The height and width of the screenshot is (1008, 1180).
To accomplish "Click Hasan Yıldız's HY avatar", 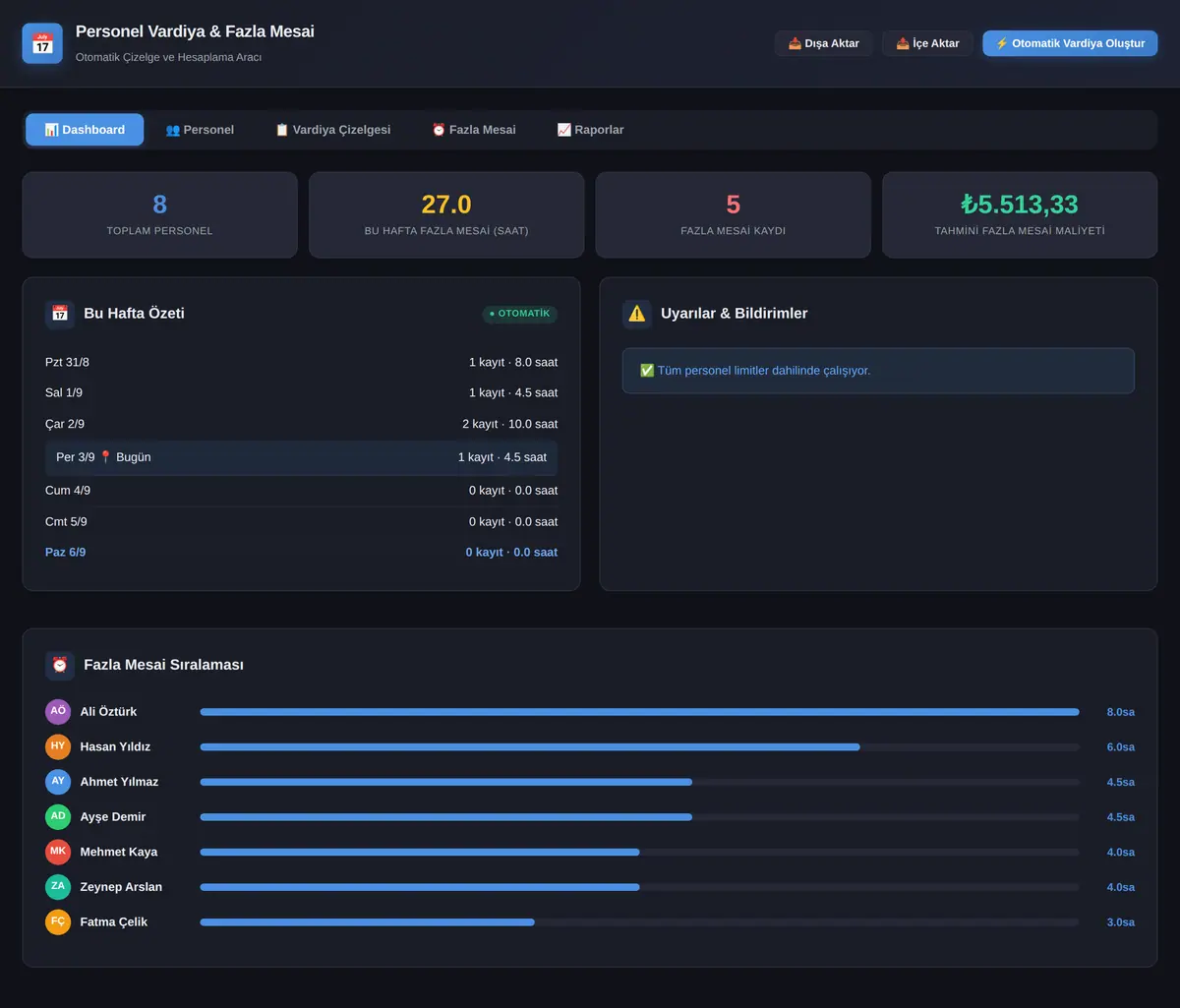I will 58,746.
